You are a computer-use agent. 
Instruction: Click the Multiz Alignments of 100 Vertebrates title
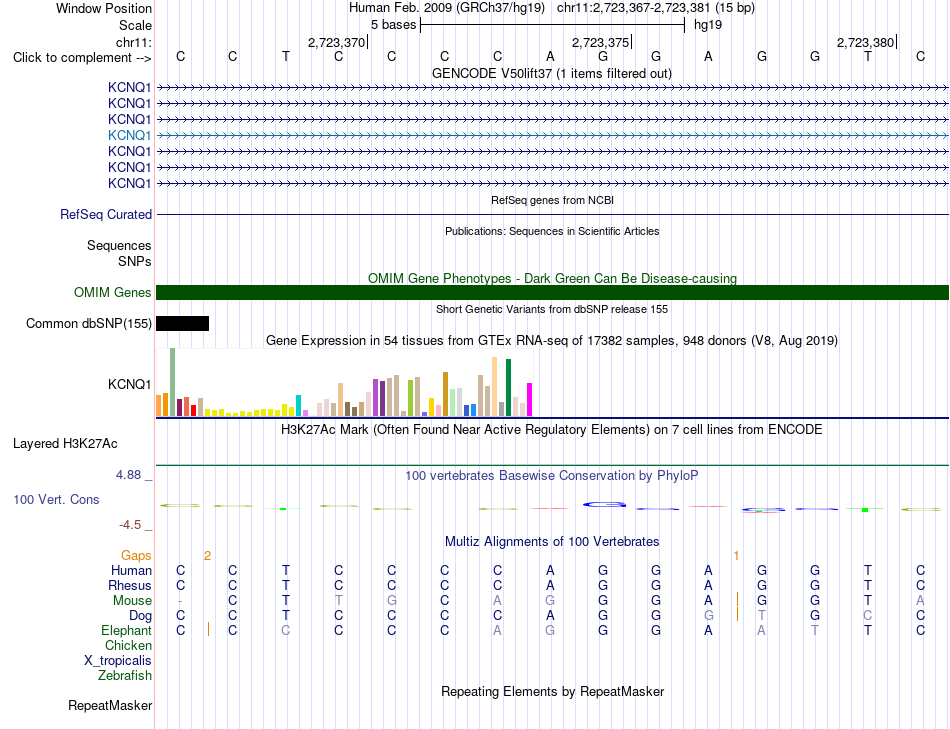coord(552,542)
